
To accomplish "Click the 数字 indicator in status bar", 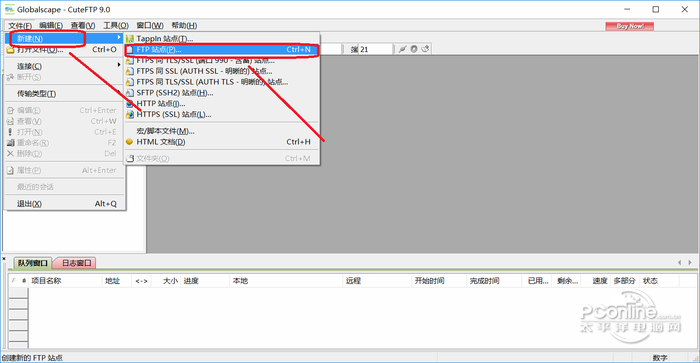I will 660,358.
